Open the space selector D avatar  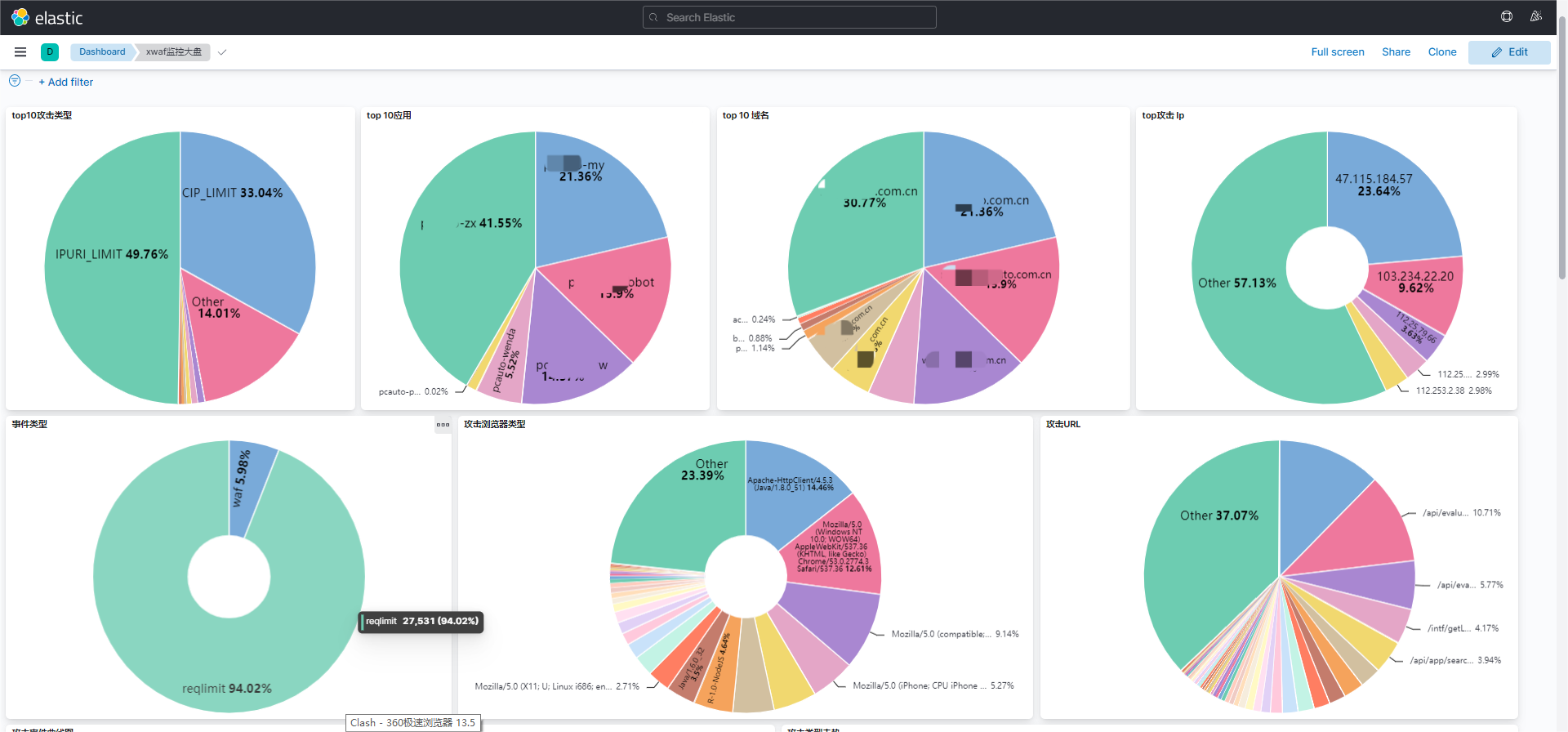(x=50, y=51)
